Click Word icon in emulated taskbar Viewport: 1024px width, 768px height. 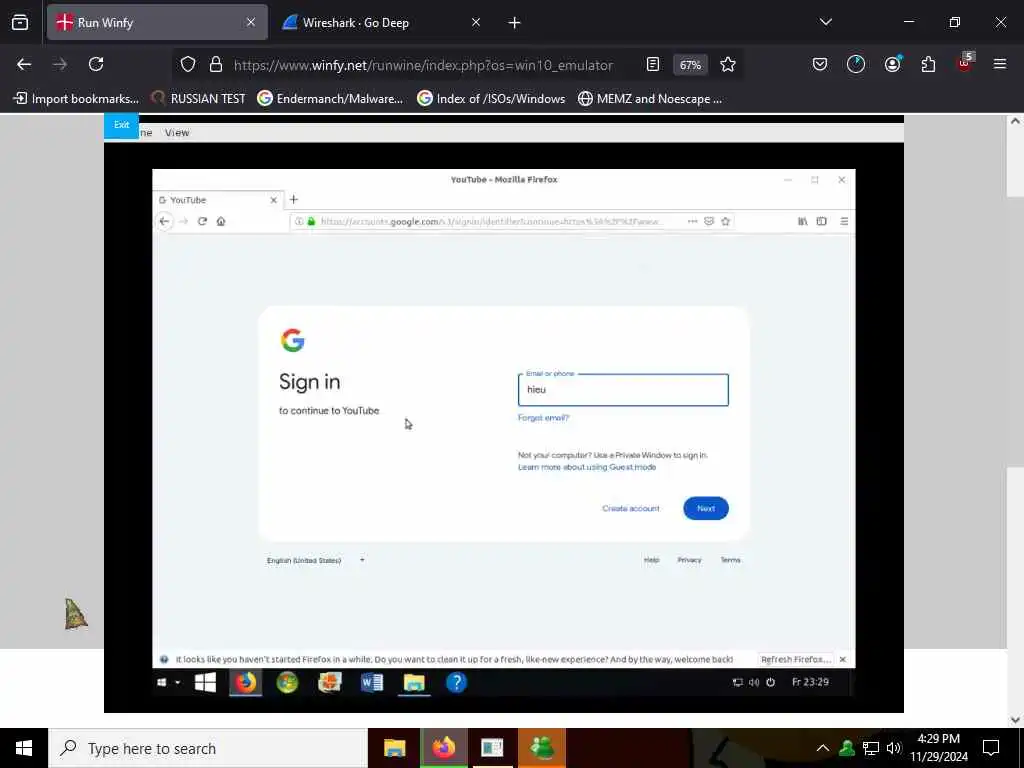point(372,682)
